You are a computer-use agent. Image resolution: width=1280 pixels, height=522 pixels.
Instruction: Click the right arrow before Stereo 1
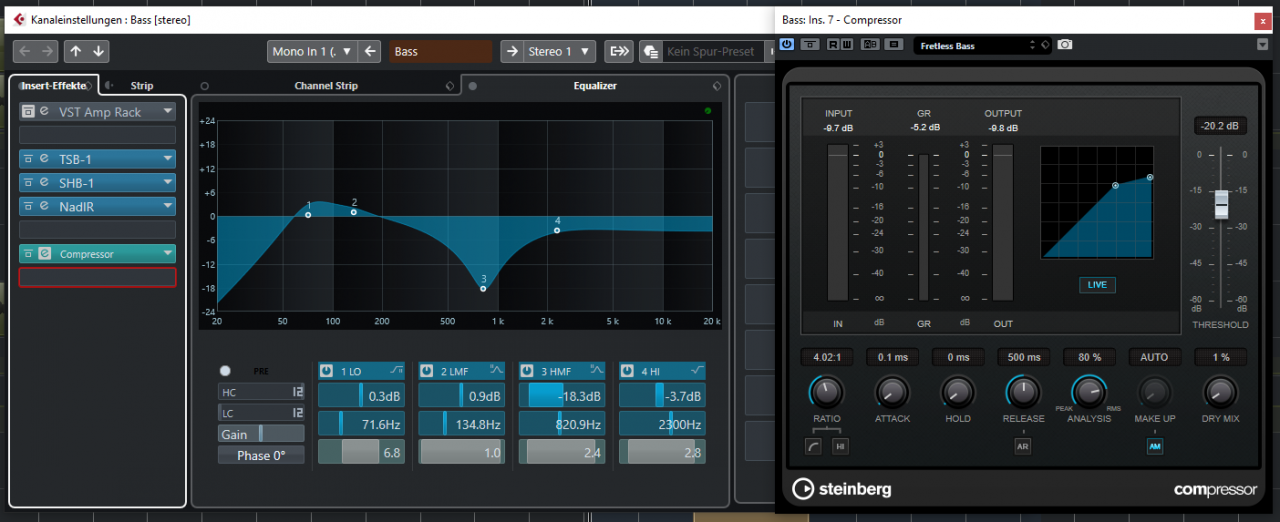pos(511,51)
